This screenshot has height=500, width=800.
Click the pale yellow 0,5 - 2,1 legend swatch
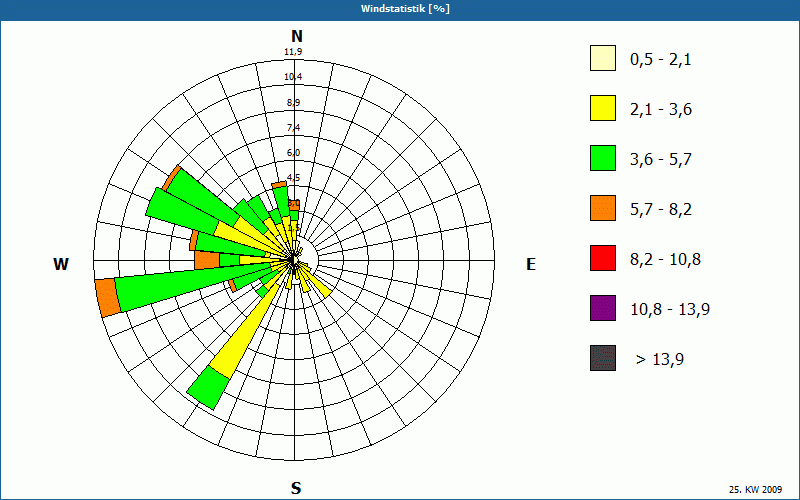[603, 58]
